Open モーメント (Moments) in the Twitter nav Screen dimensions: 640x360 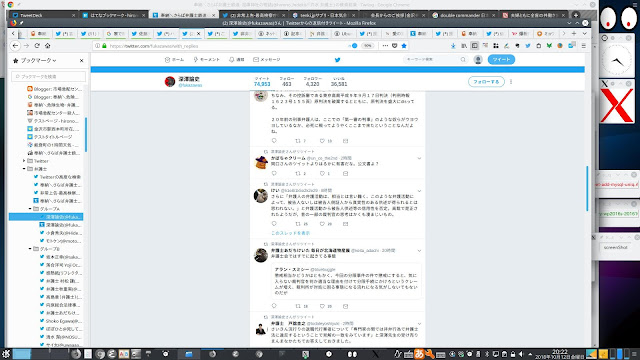(x=207, y=60)
